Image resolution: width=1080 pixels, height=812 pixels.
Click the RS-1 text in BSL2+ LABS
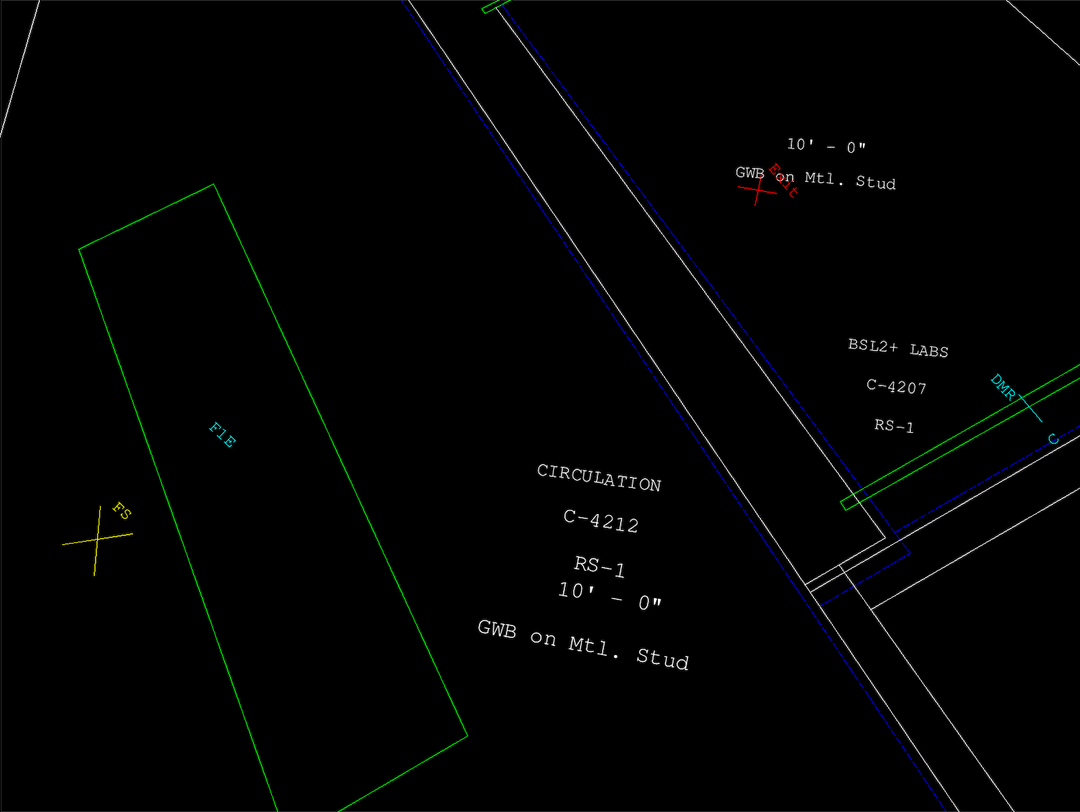[895, 426]
